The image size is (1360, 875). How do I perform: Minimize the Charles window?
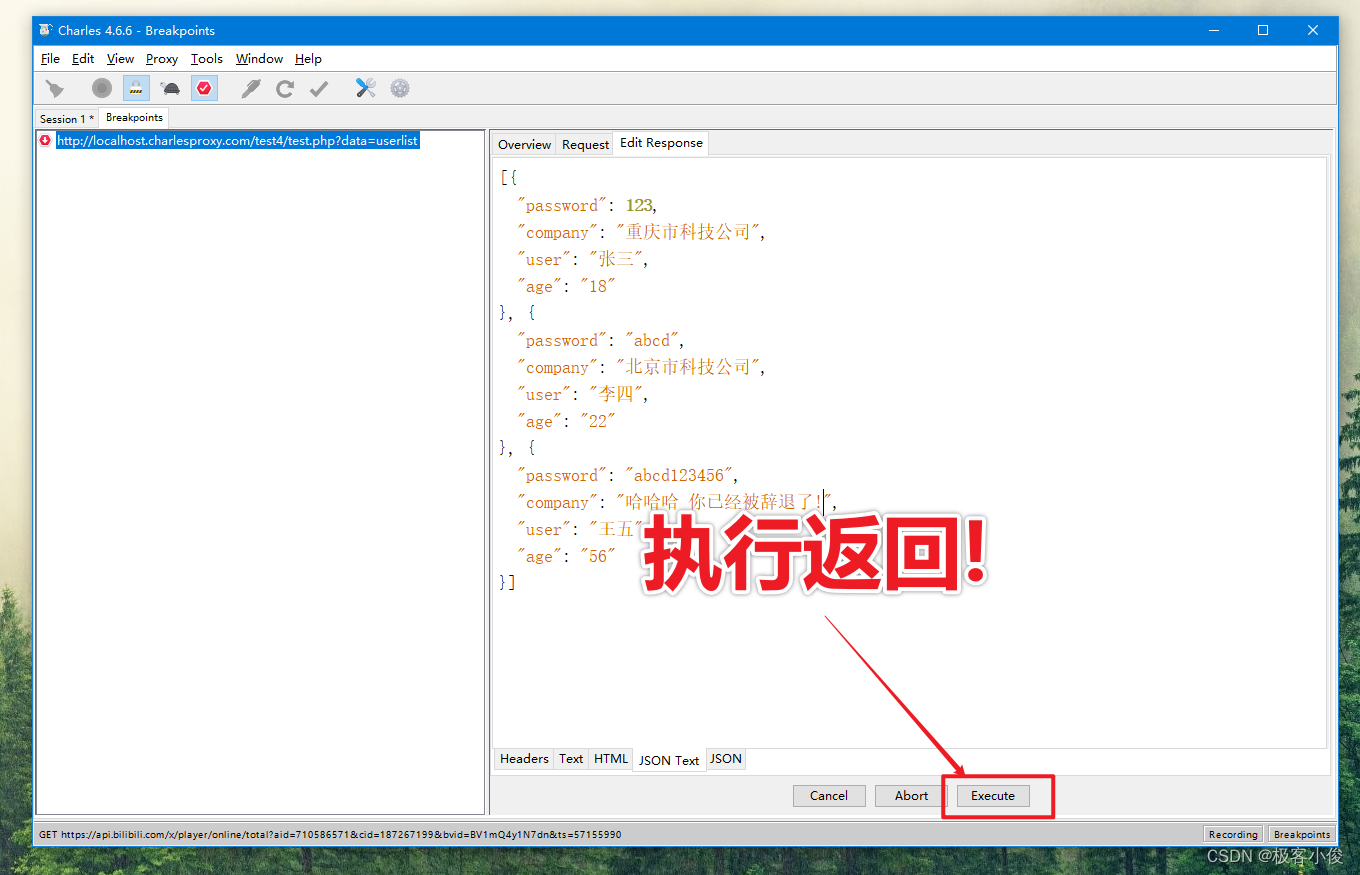[1212, 30]
